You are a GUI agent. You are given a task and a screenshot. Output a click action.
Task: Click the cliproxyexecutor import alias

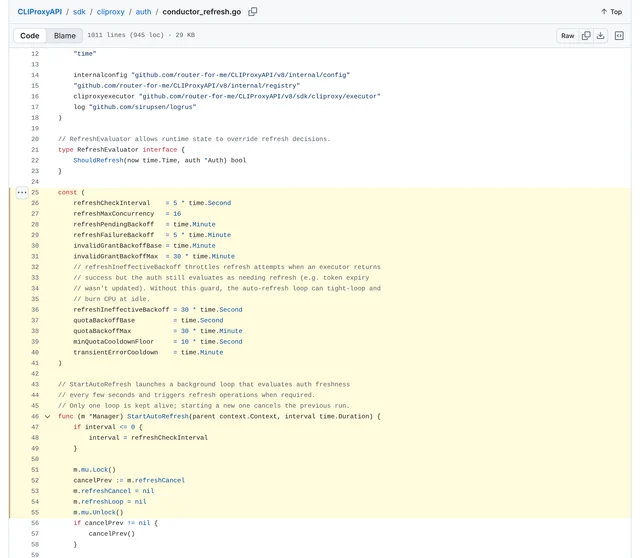[104, 96]
